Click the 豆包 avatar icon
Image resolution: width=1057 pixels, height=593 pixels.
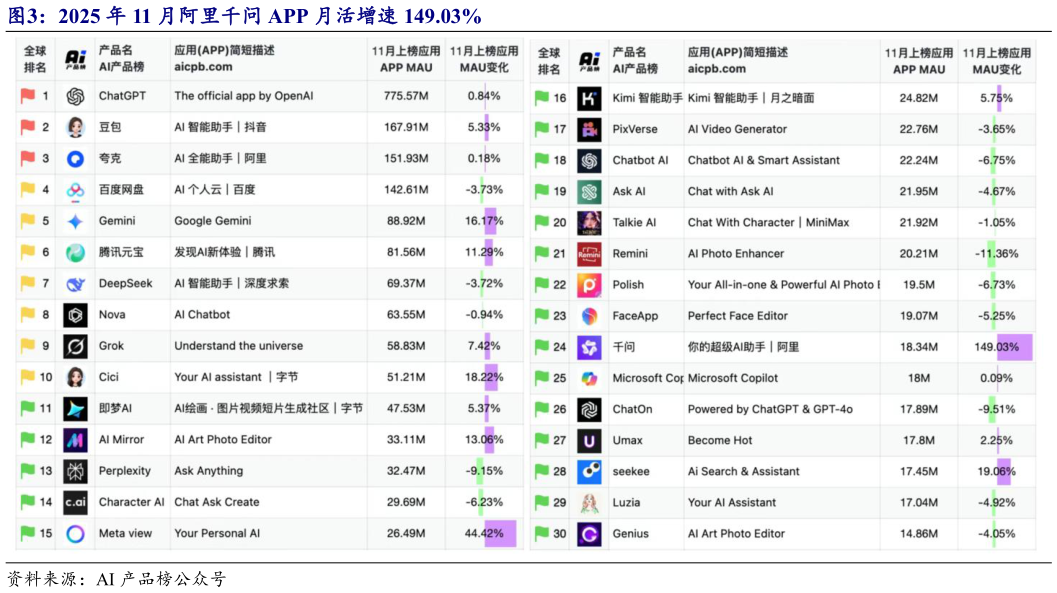[75, 127]
